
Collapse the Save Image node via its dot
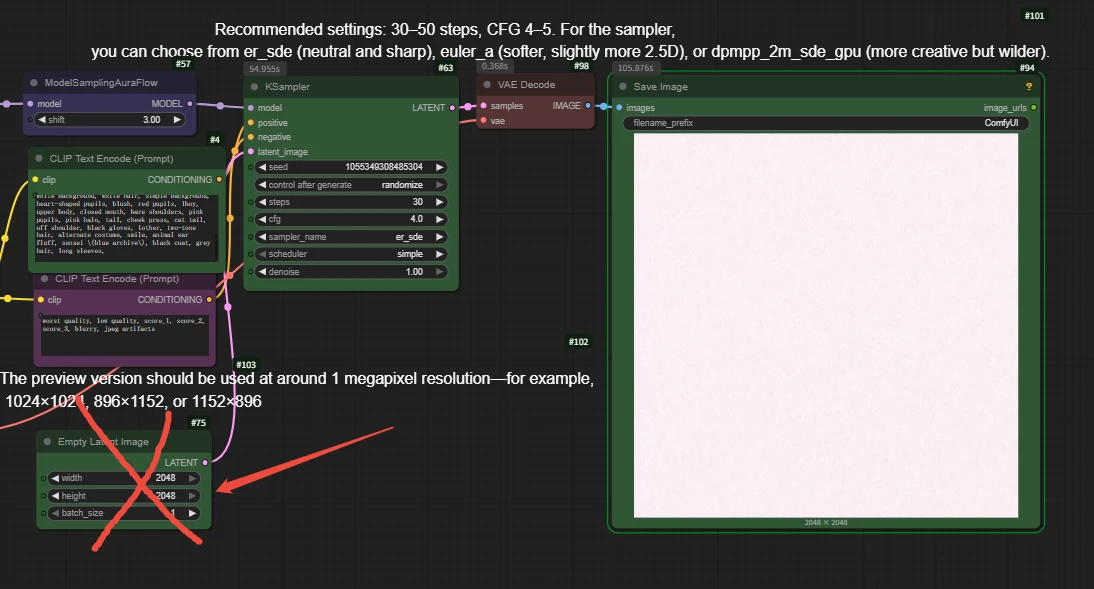pos(622,87)
